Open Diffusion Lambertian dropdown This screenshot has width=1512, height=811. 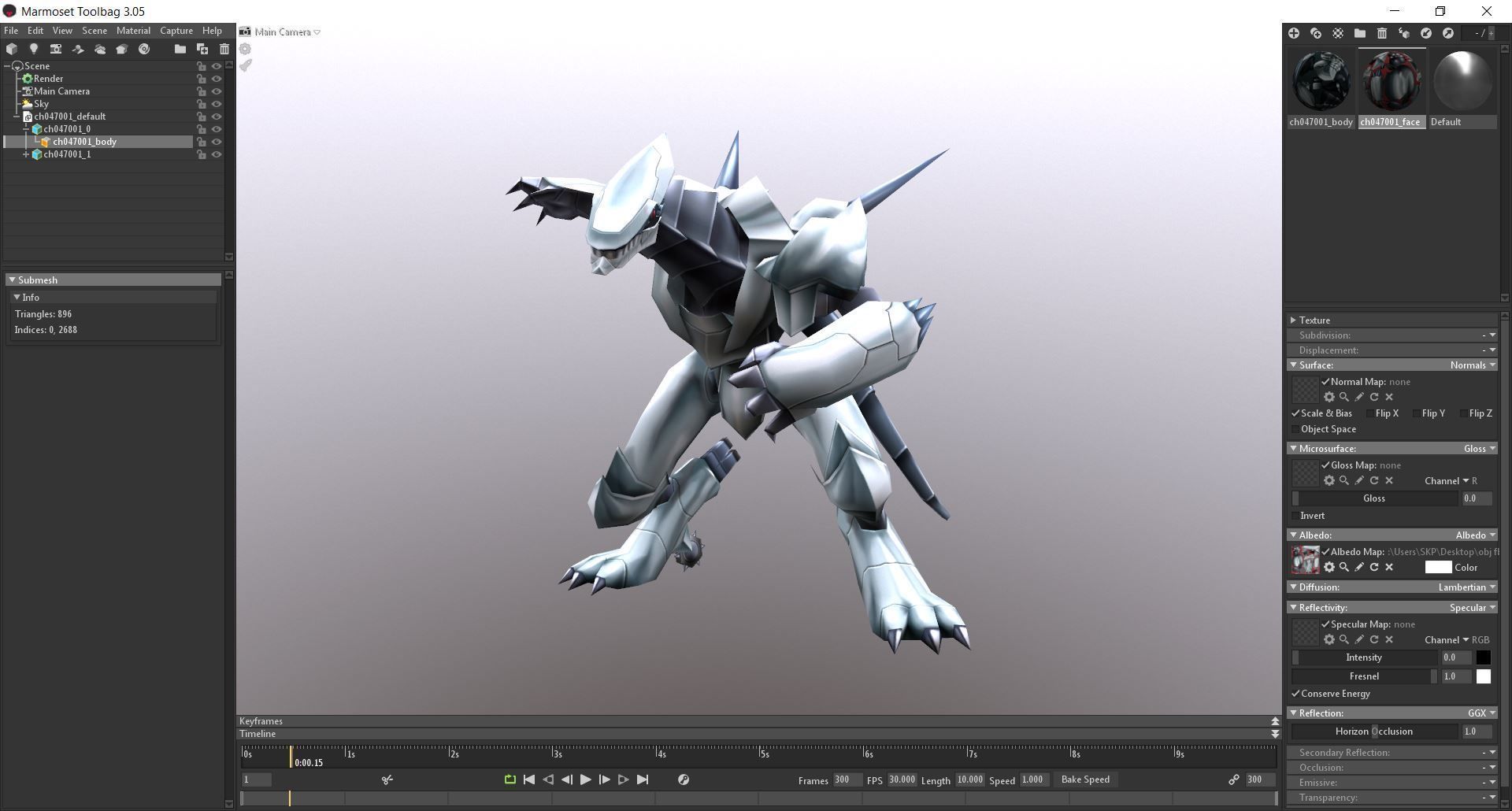click(1466, 587)
